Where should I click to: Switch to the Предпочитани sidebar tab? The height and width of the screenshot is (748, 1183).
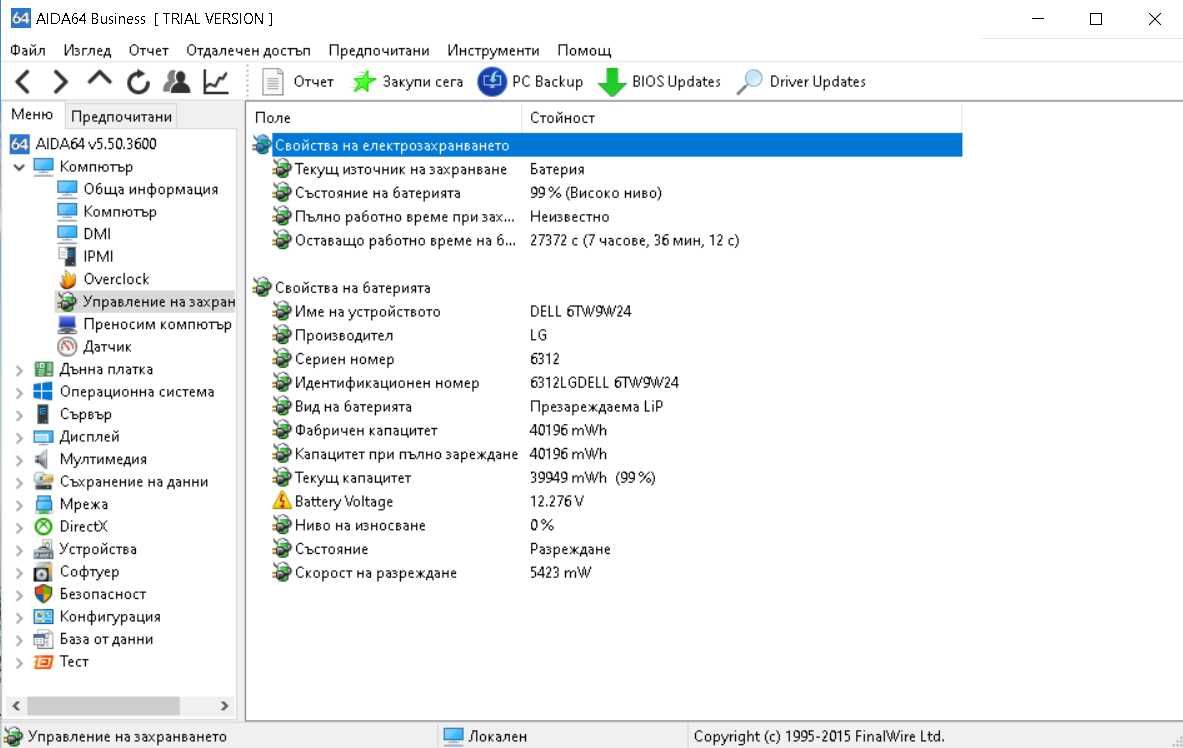pyautogui.click(x=121, y=116)
